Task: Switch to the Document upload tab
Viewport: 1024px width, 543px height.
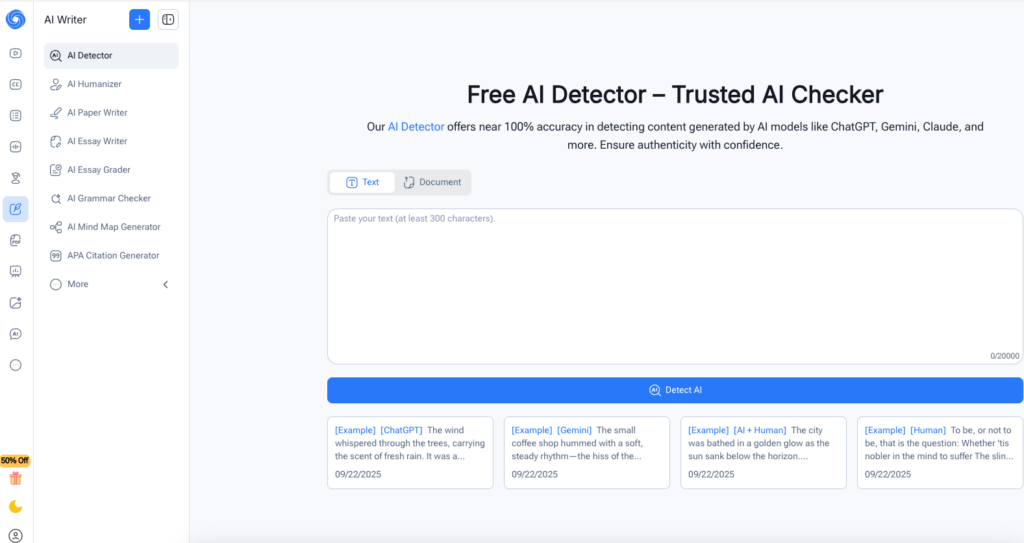Action: coord(432,182)
